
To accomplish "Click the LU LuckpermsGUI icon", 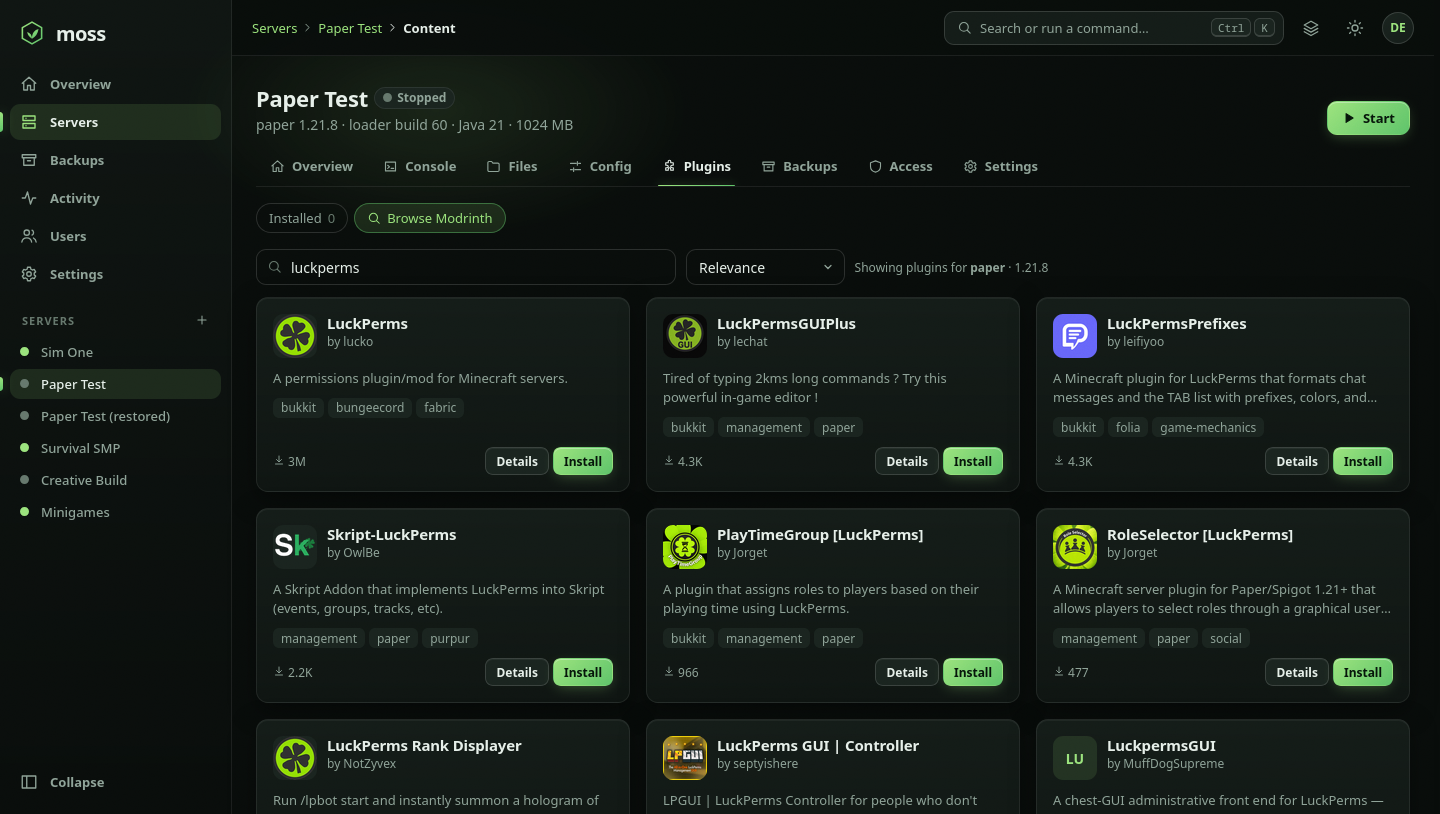I will point(1074,758).
